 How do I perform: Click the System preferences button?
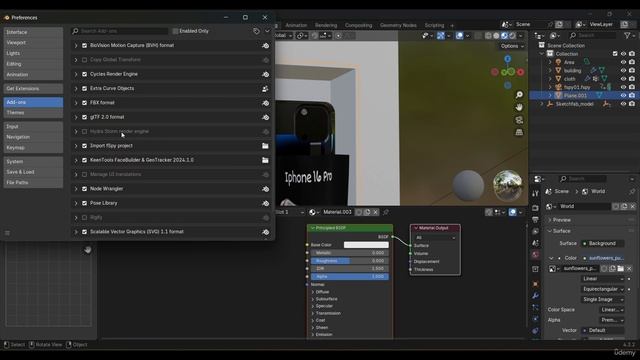[x=33, y=162]
